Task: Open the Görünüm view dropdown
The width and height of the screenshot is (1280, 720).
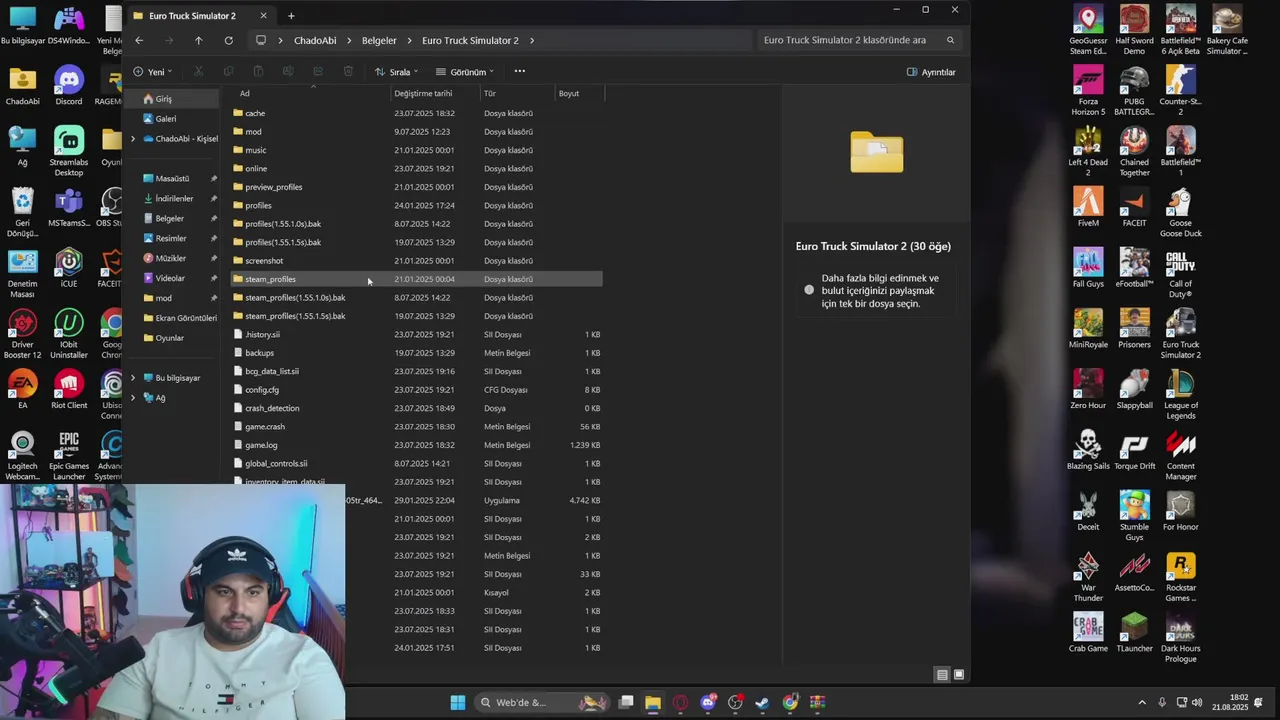Action: [465, 72]
